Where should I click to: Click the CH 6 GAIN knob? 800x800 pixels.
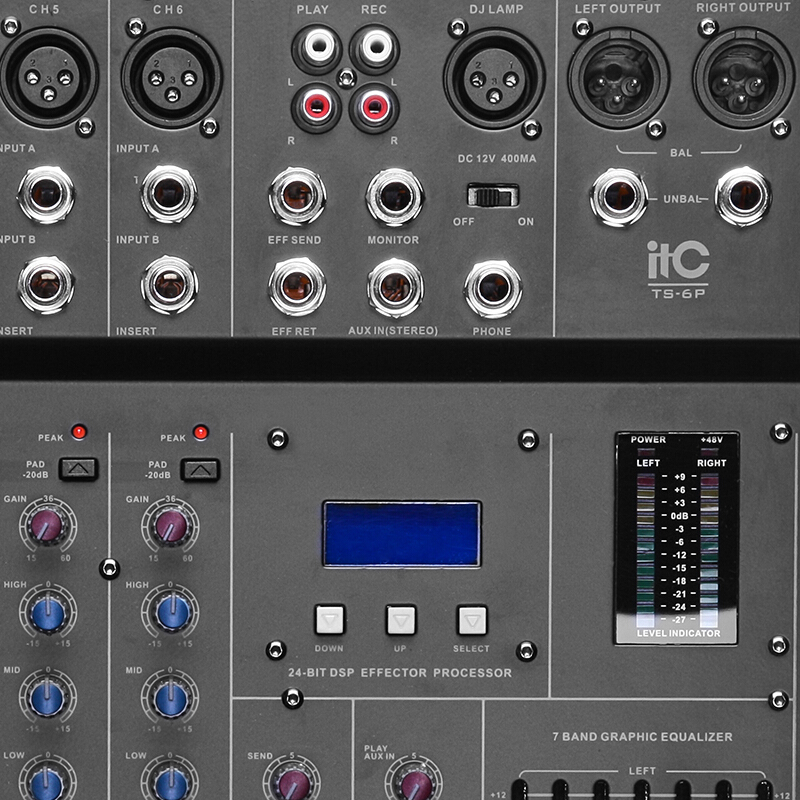click(x=170, y=525)
